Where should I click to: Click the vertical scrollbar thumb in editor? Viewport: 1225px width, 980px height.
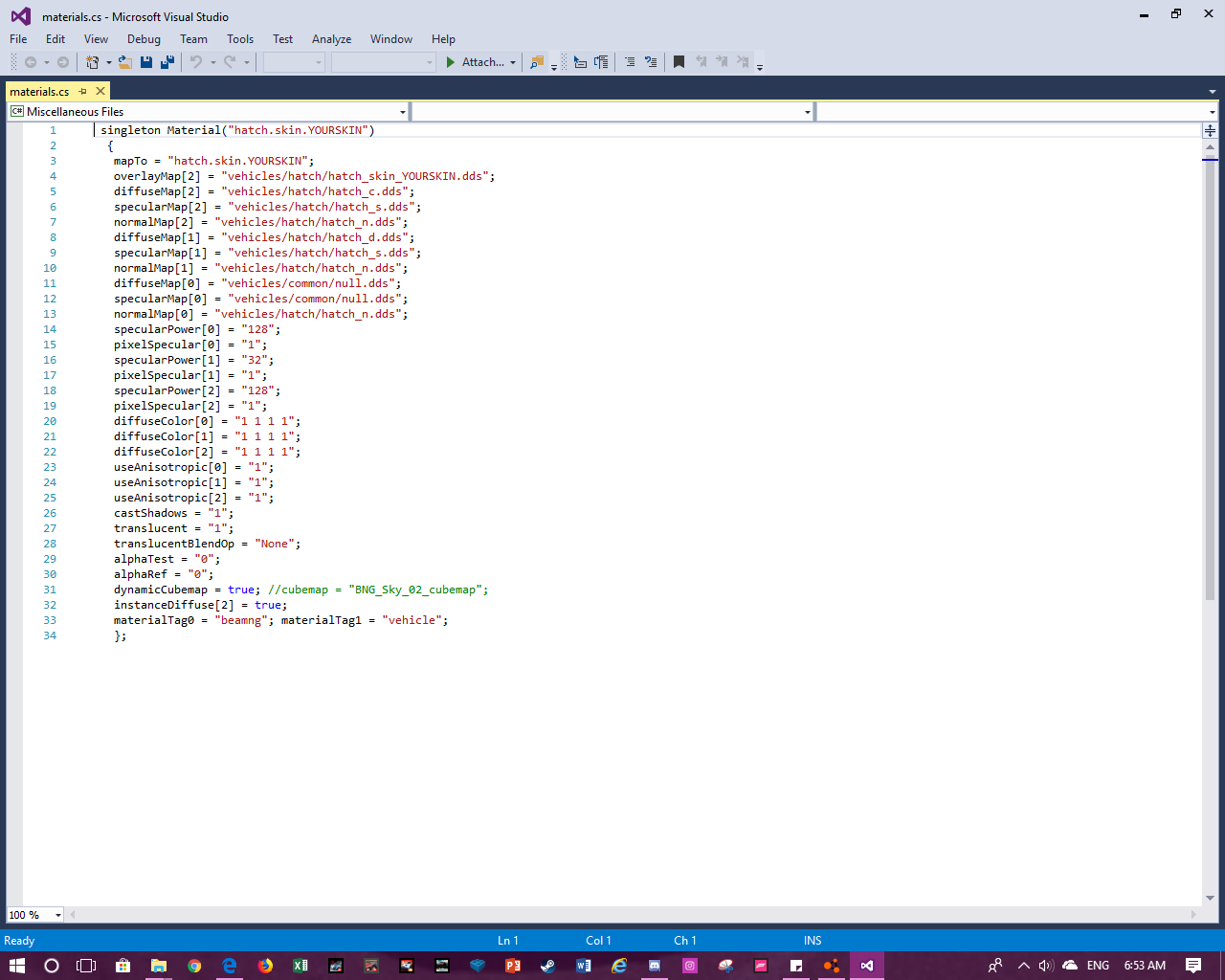1211,380
